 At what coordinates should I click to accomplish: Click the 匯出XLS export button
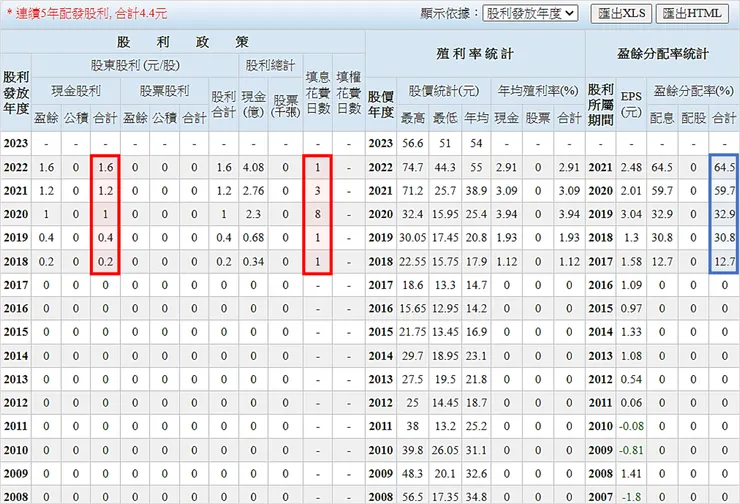622,14
